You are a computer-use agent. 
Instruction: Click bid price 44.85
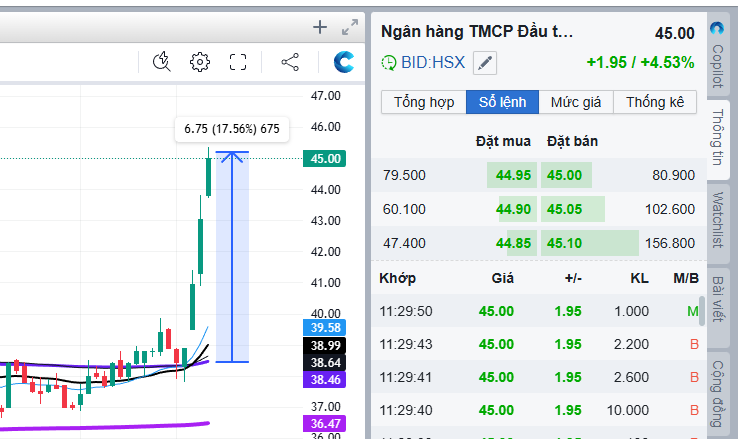[x=513, y=243]
